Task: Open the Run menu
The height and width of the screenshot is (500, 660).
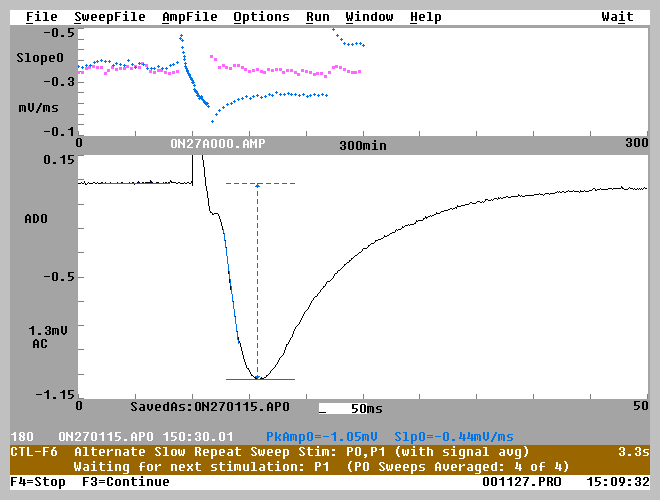Action: [x=317, y=17]
